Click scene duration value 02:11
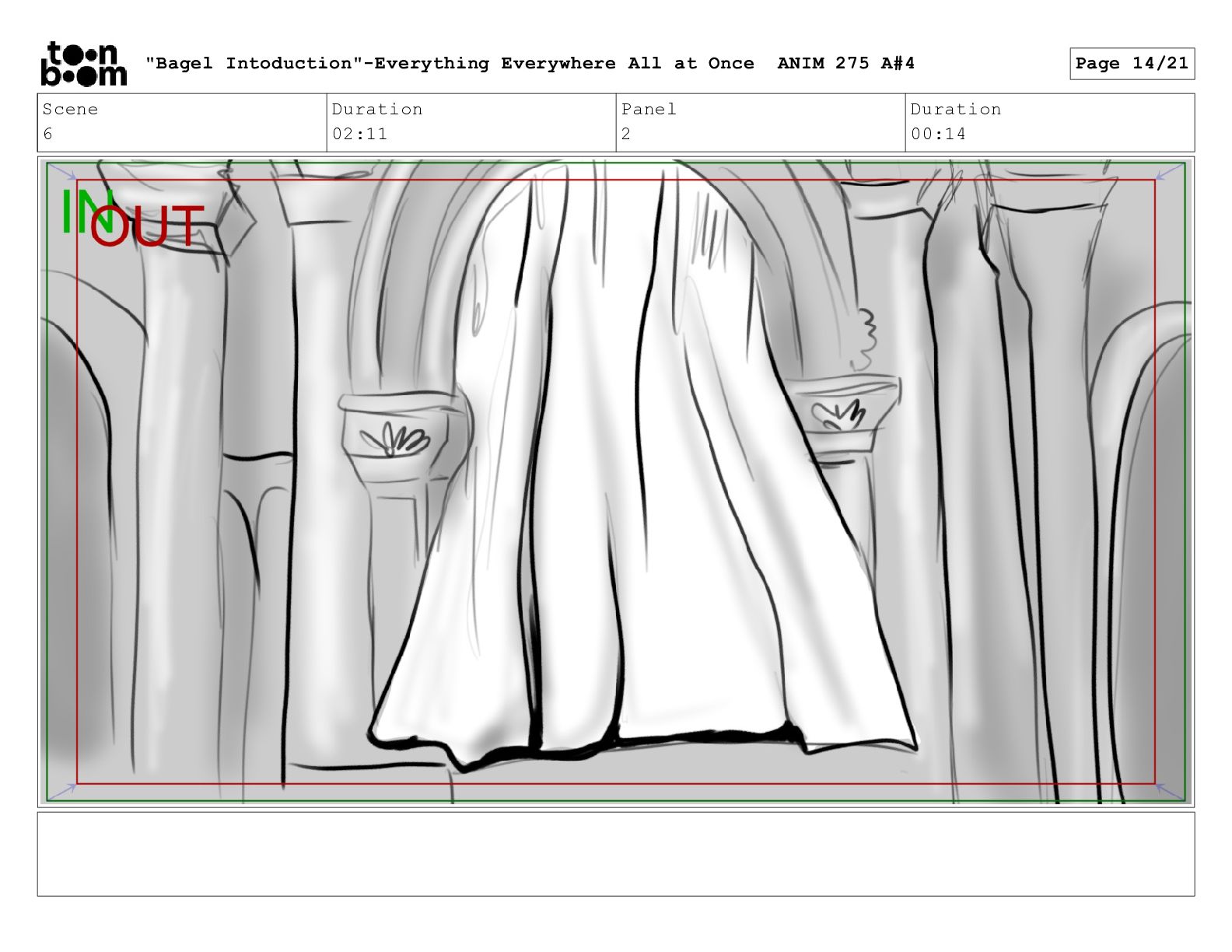Image resolution: width=1232 pixels, height=952 pixels. point(359,135)
